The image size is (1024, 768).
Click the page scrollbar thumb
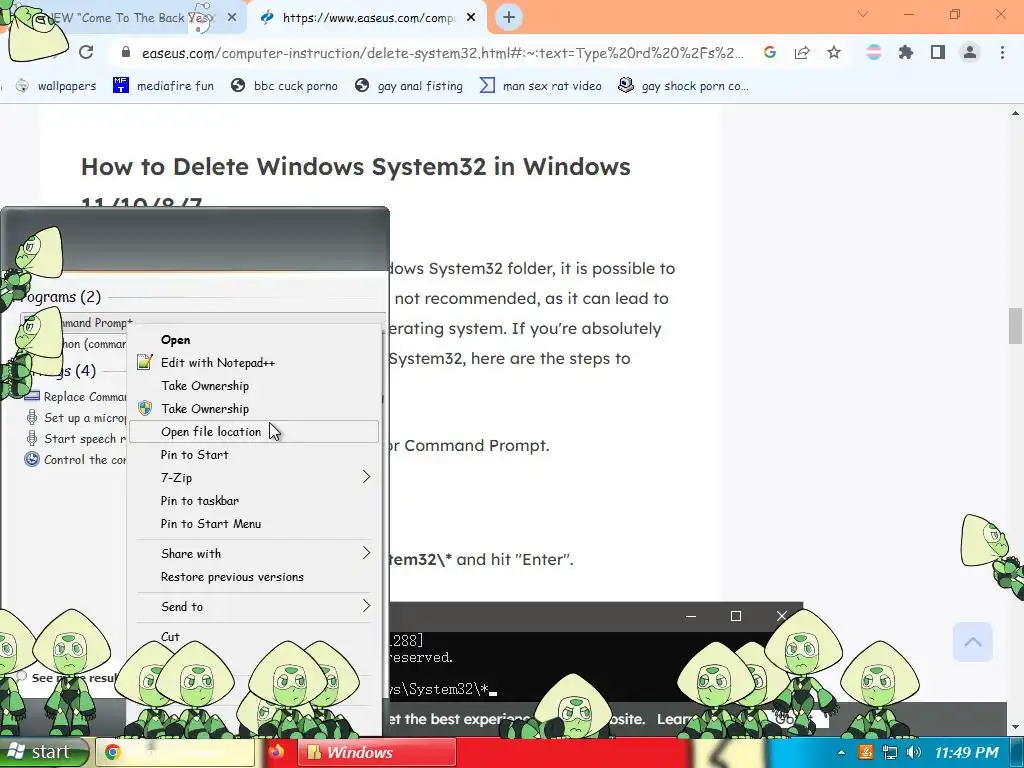(x=1016, y=325)
